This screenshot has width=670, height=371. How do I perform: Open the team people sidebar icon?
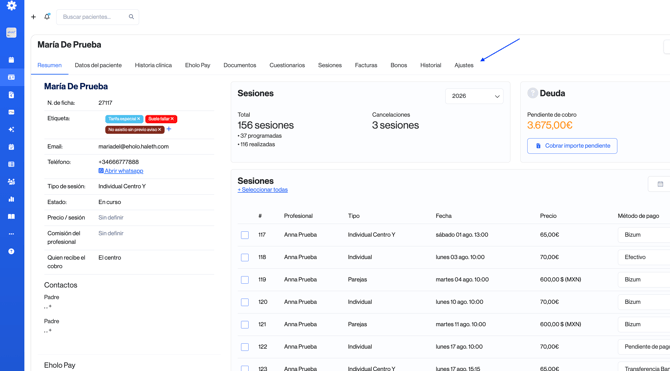[12, 182]
